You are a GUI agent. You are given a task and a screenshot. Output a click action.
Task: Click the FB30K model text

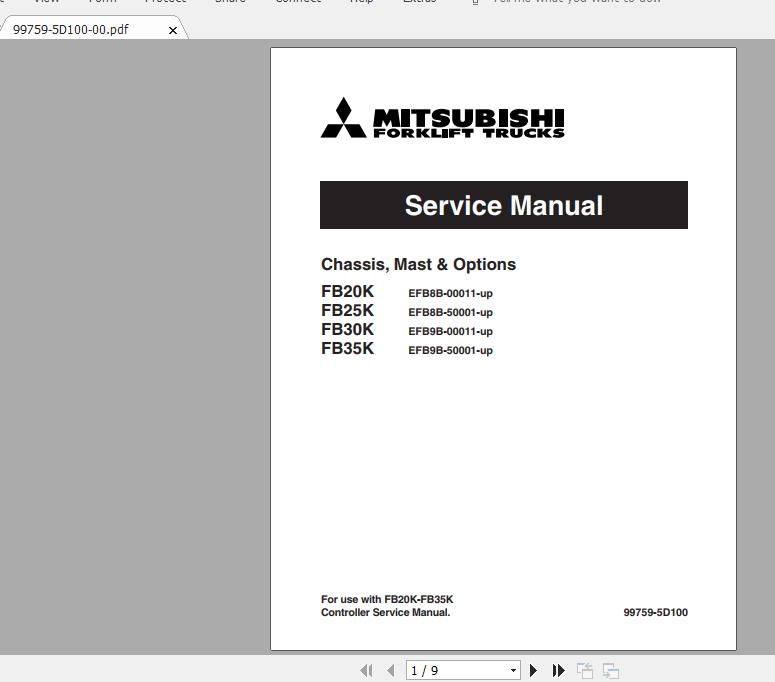347,329
